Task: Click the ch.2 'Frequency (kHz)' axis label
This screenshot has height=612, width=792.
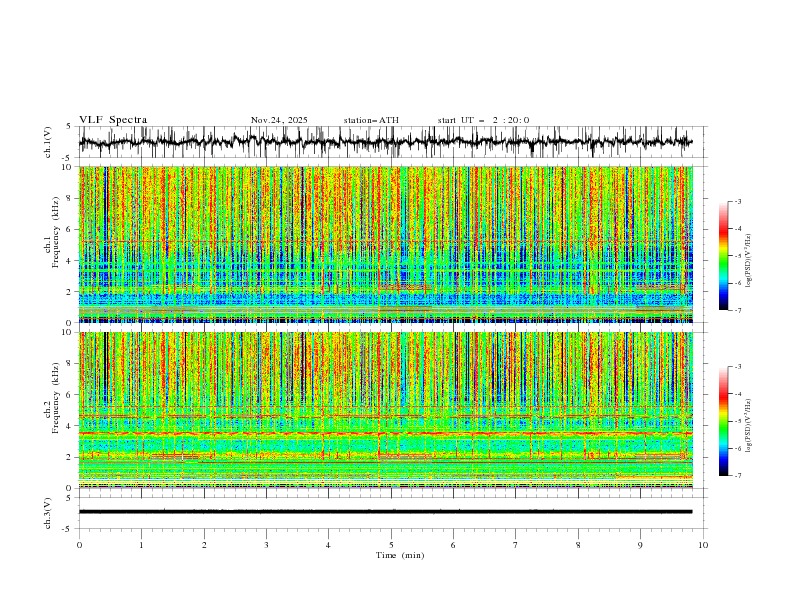Action: (x=56, y=398)
